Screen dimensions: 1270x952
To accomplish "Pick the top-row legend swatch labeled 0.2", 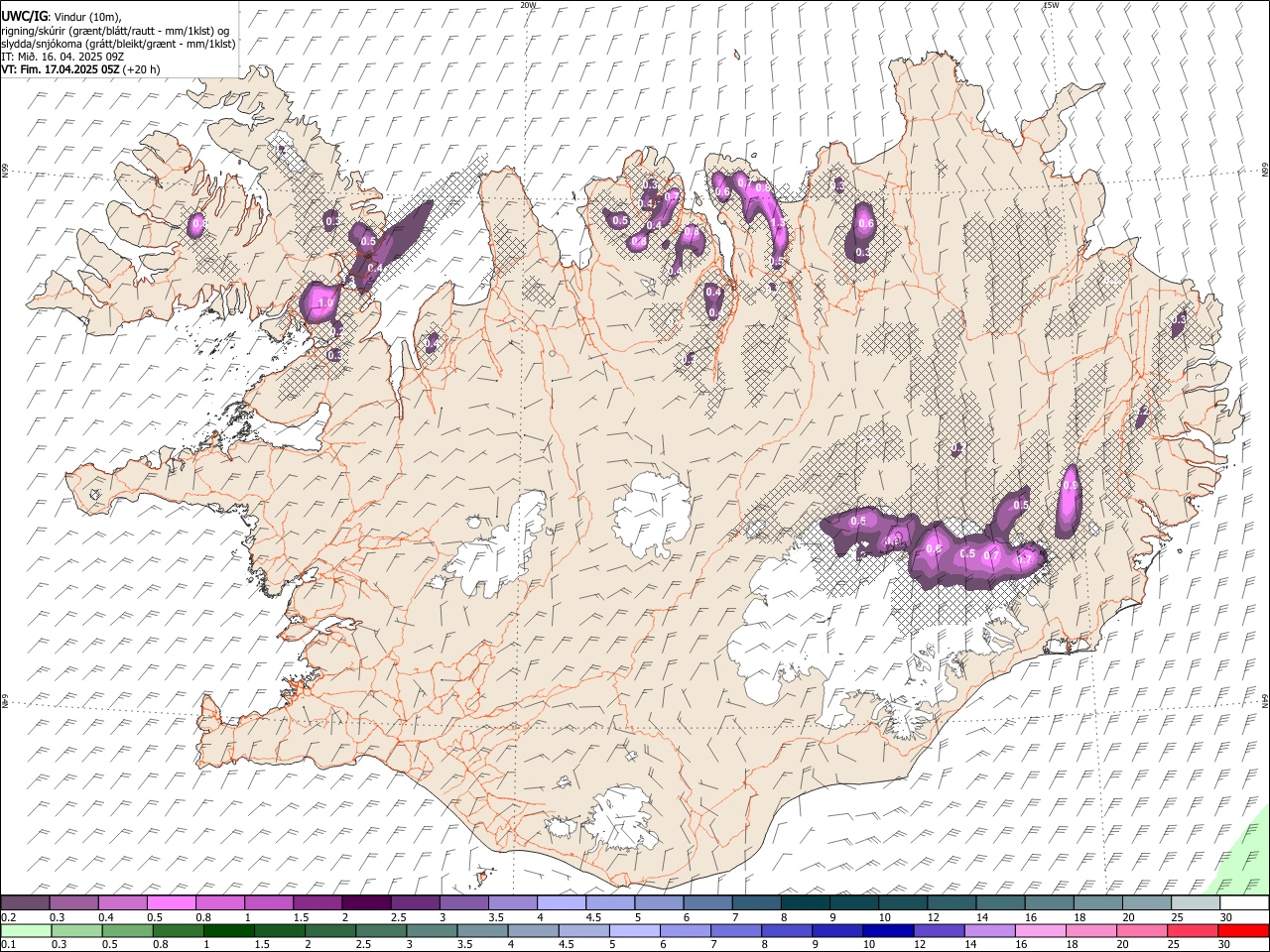I will click(x=25, y=903).
